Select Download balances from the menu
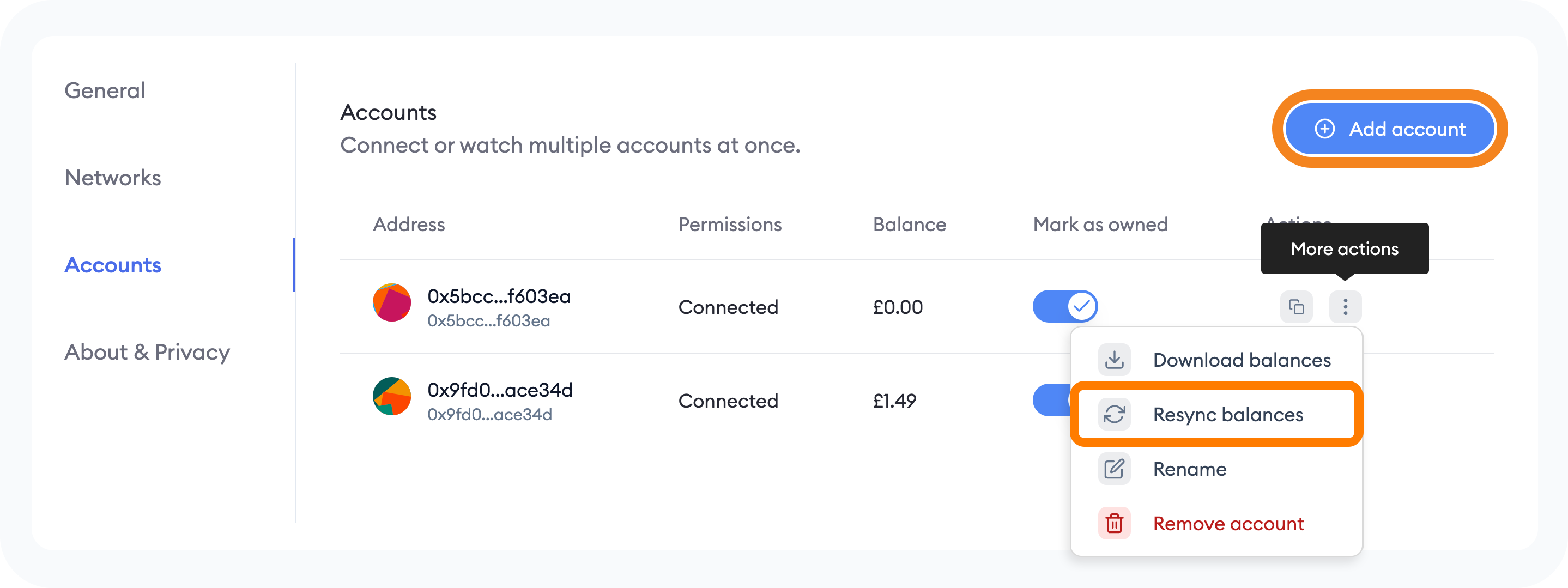The image size is (1568, 588). (x=1241, y=360)
